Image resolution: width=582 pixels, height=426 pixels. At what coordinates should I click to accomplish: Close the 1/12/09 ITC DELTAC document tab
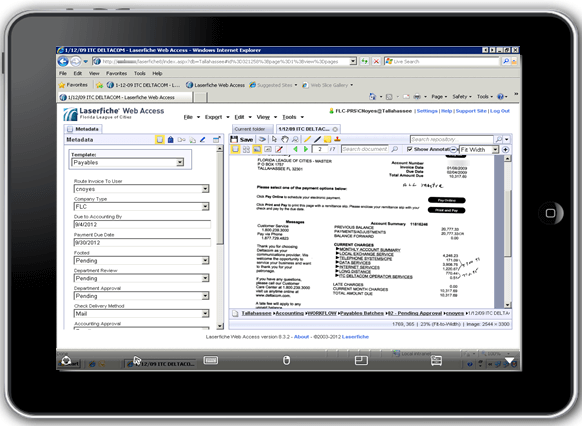pyautogui.click(x=335, y=129)
